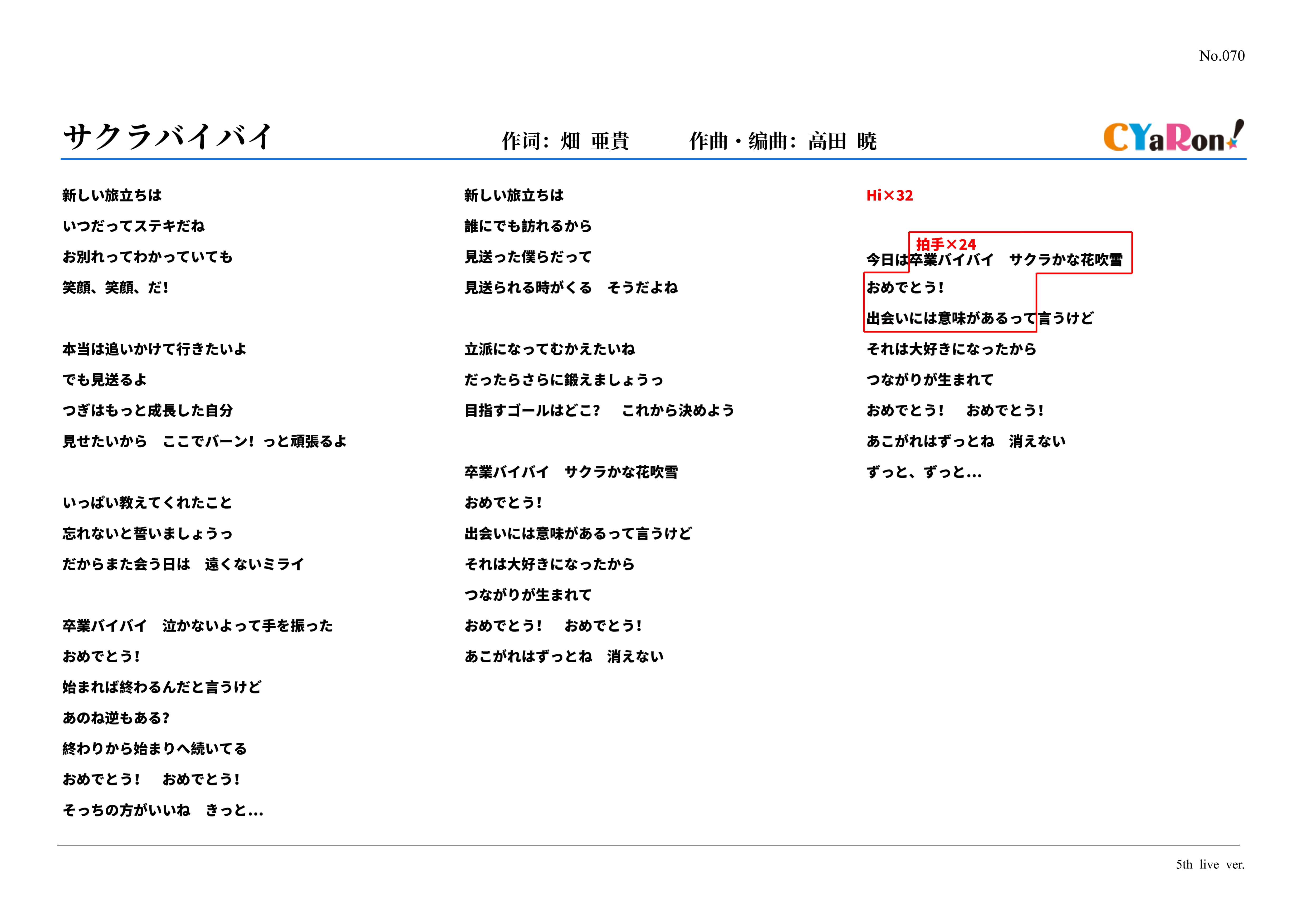Click the red 拍手×24 annotation
Screen dimensions: 1307x924
(x=946, y=244)
